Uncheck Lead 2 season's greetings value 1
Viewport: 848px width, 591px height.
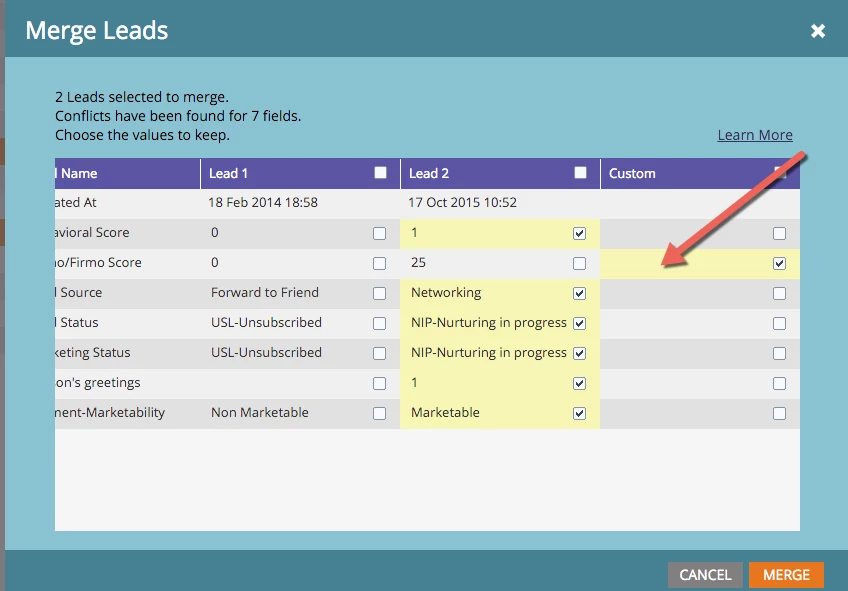[x=579, y=383]
